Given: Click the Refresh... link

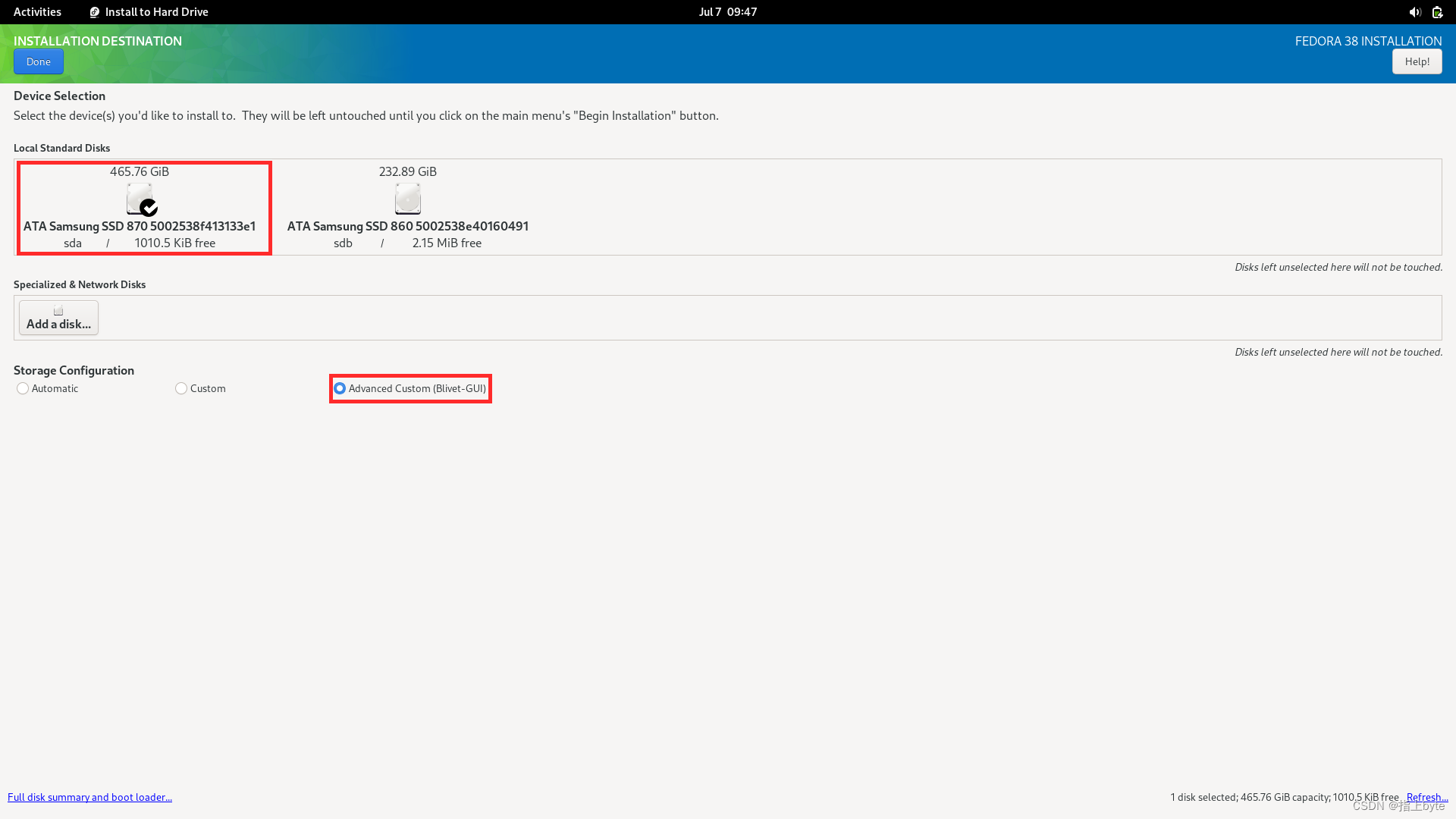Looking at the screenshot, I should (1426, 797).
